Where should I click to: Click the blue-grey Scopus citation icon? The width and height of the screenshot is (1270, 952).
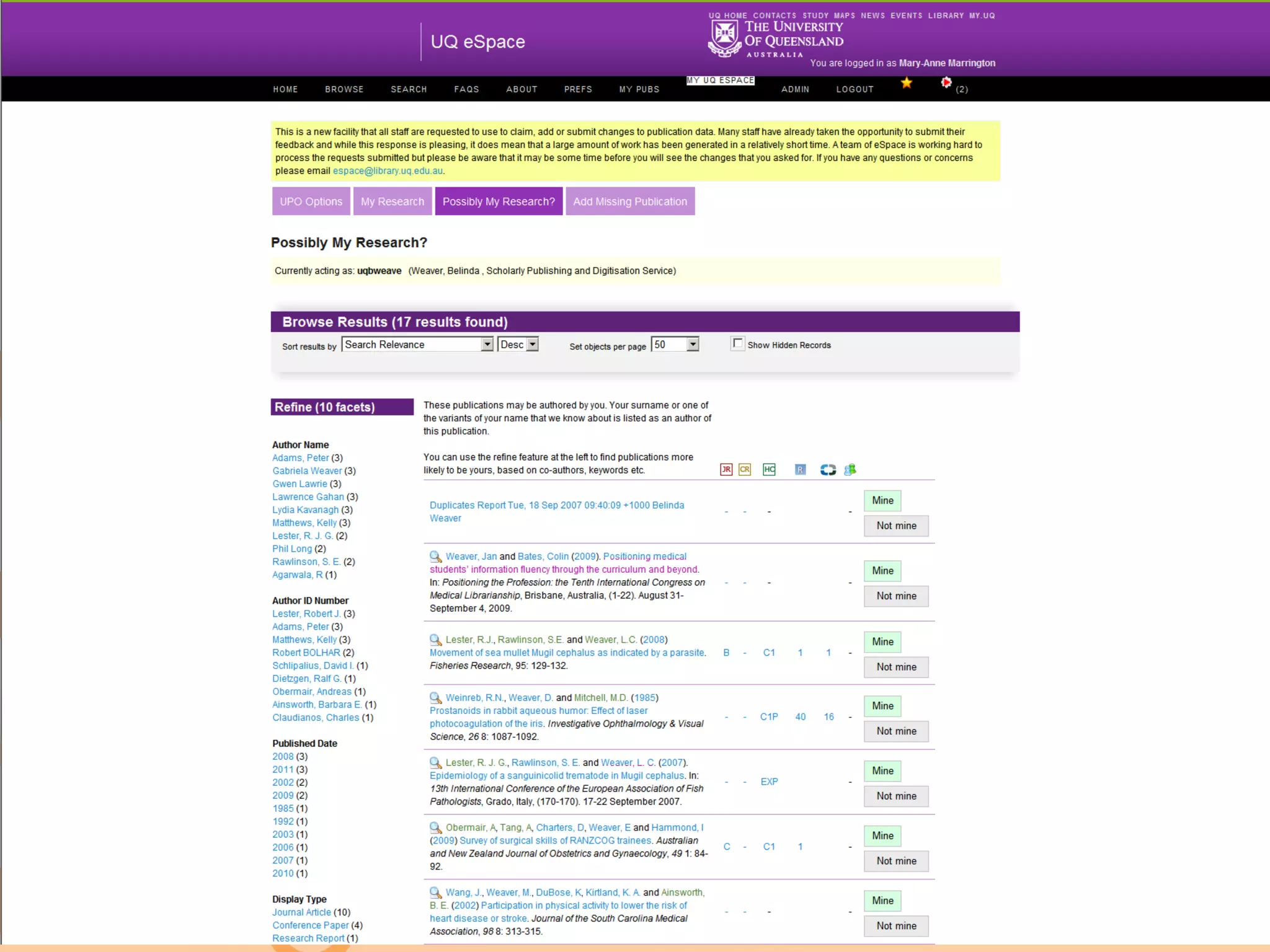828,470
